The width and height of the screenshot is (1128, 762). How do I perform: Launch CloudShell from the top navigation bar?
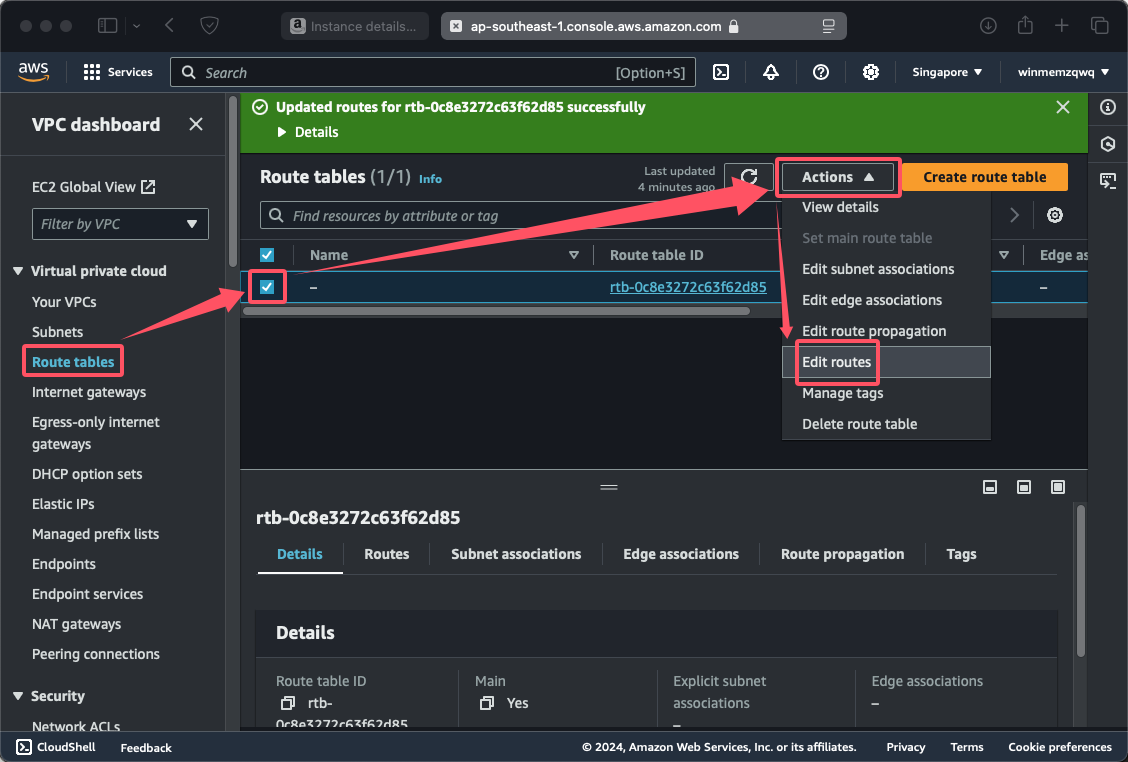721,72
